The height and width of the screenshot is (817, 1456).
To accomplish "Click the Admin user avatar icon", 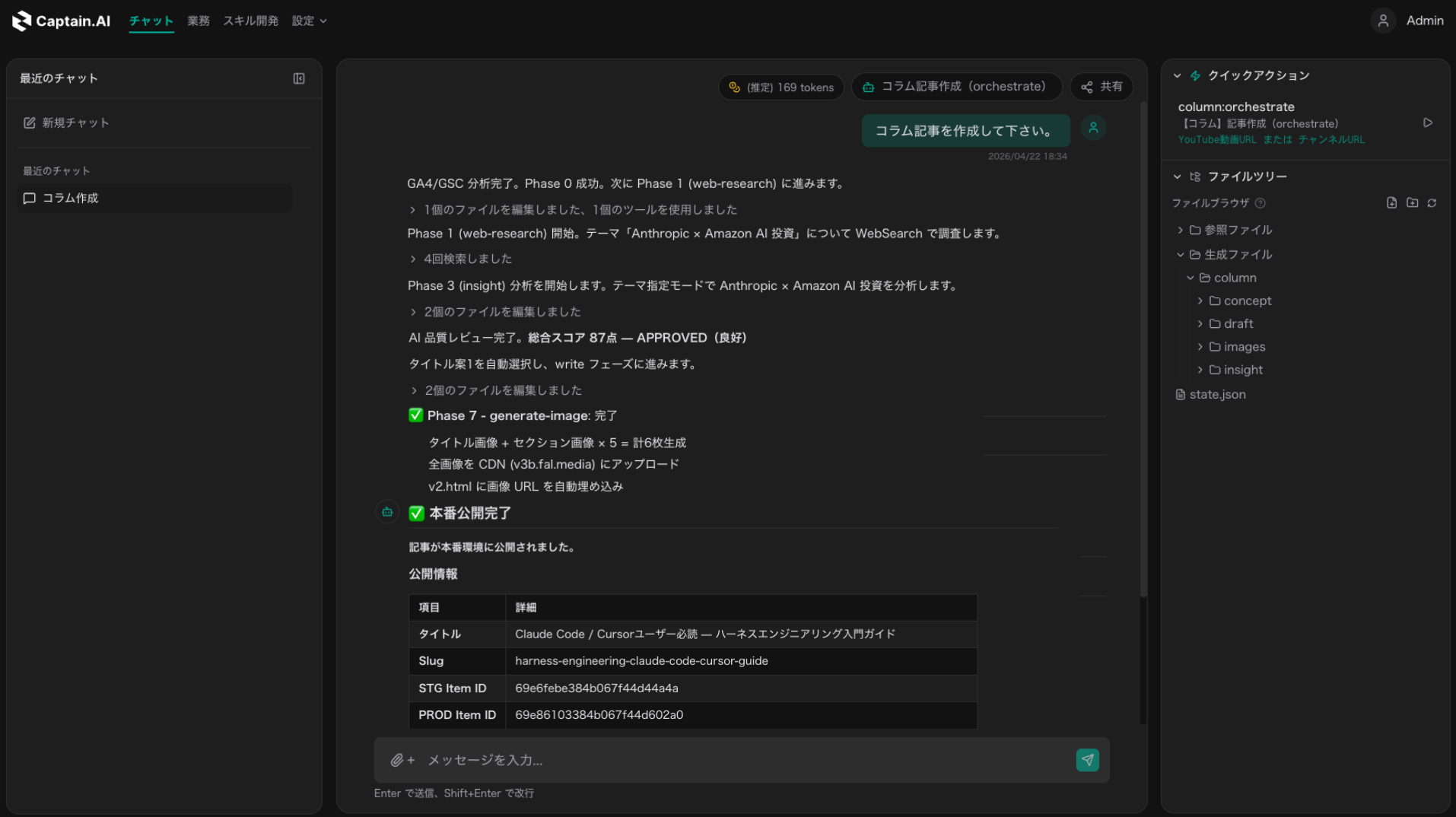I will (1383, 21).
